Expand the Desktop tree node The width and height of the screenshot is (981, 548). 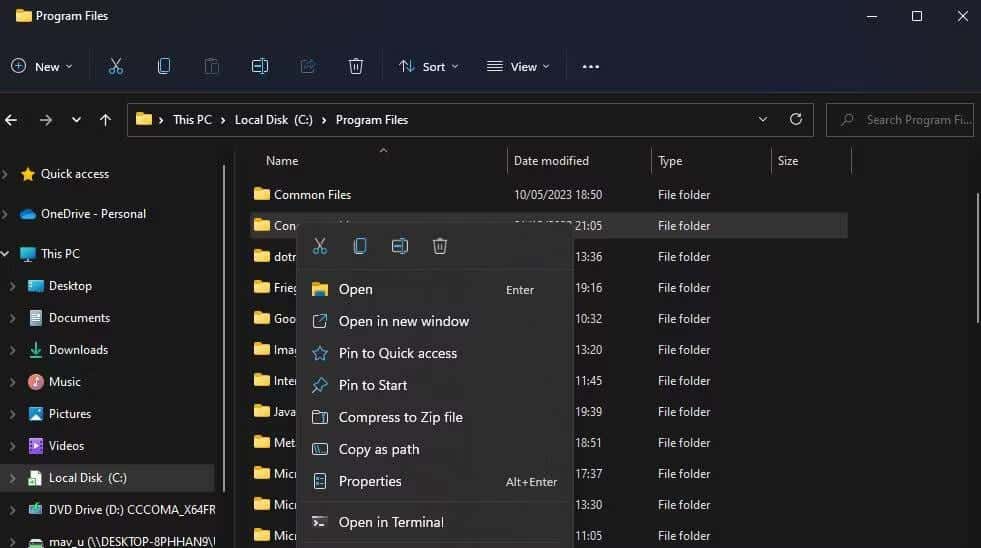click(12, 286)
